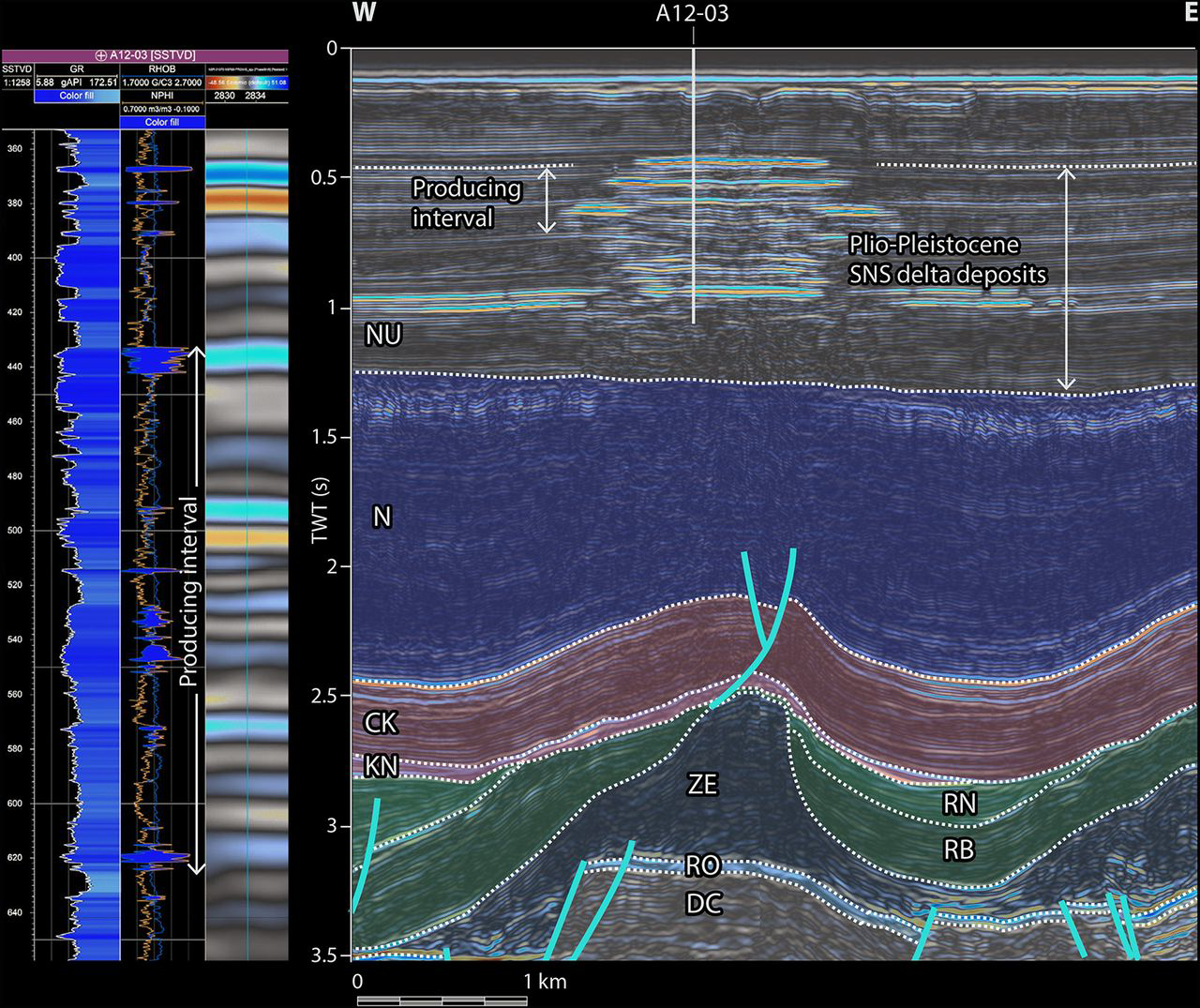The height and width of the screenshot is (1008, 1200).
Task: Click depth label 620 in the log track
Action: (x=14, y=858)
